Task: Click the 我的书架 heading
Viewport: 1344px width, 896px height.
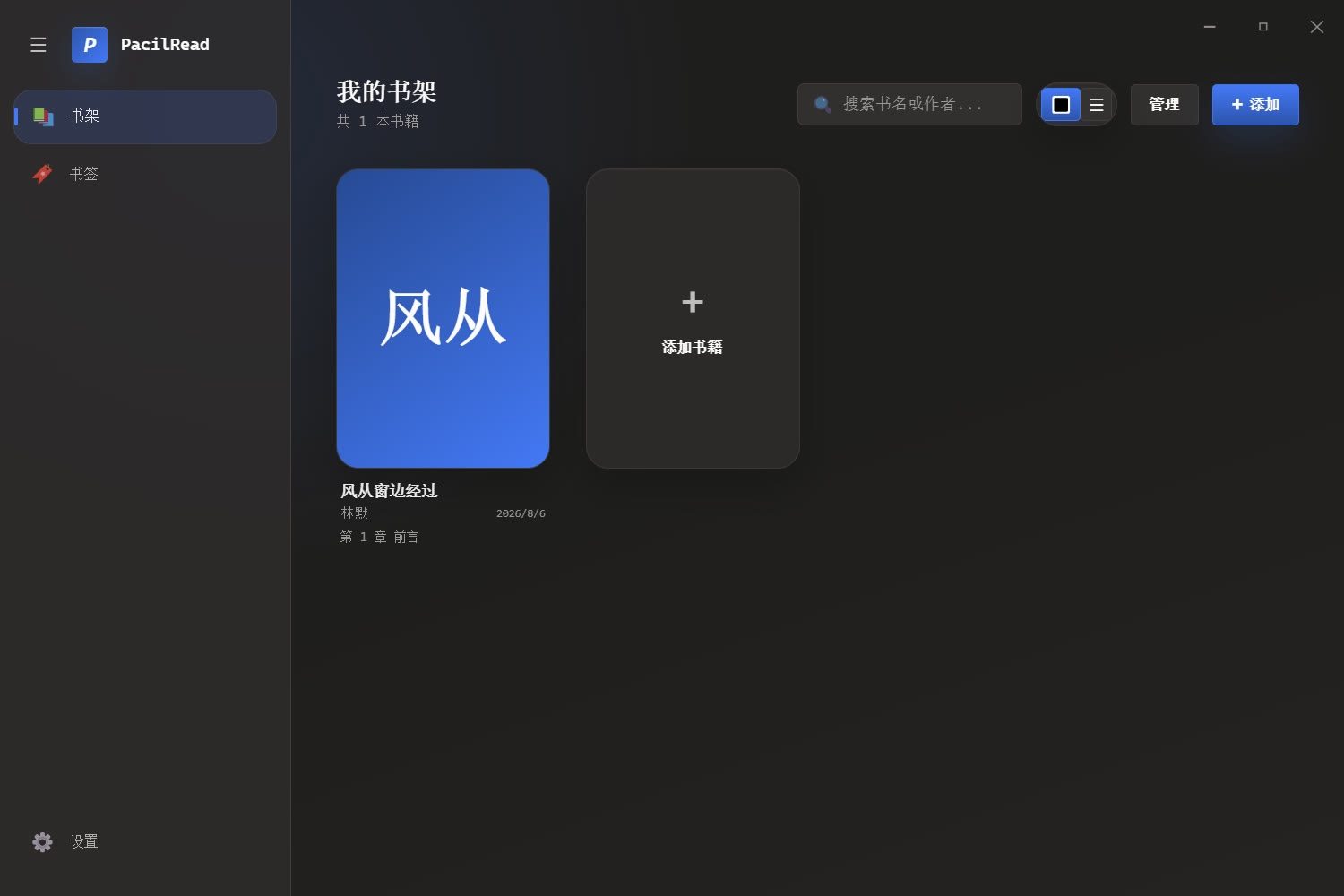Action: tap(386, 91)
